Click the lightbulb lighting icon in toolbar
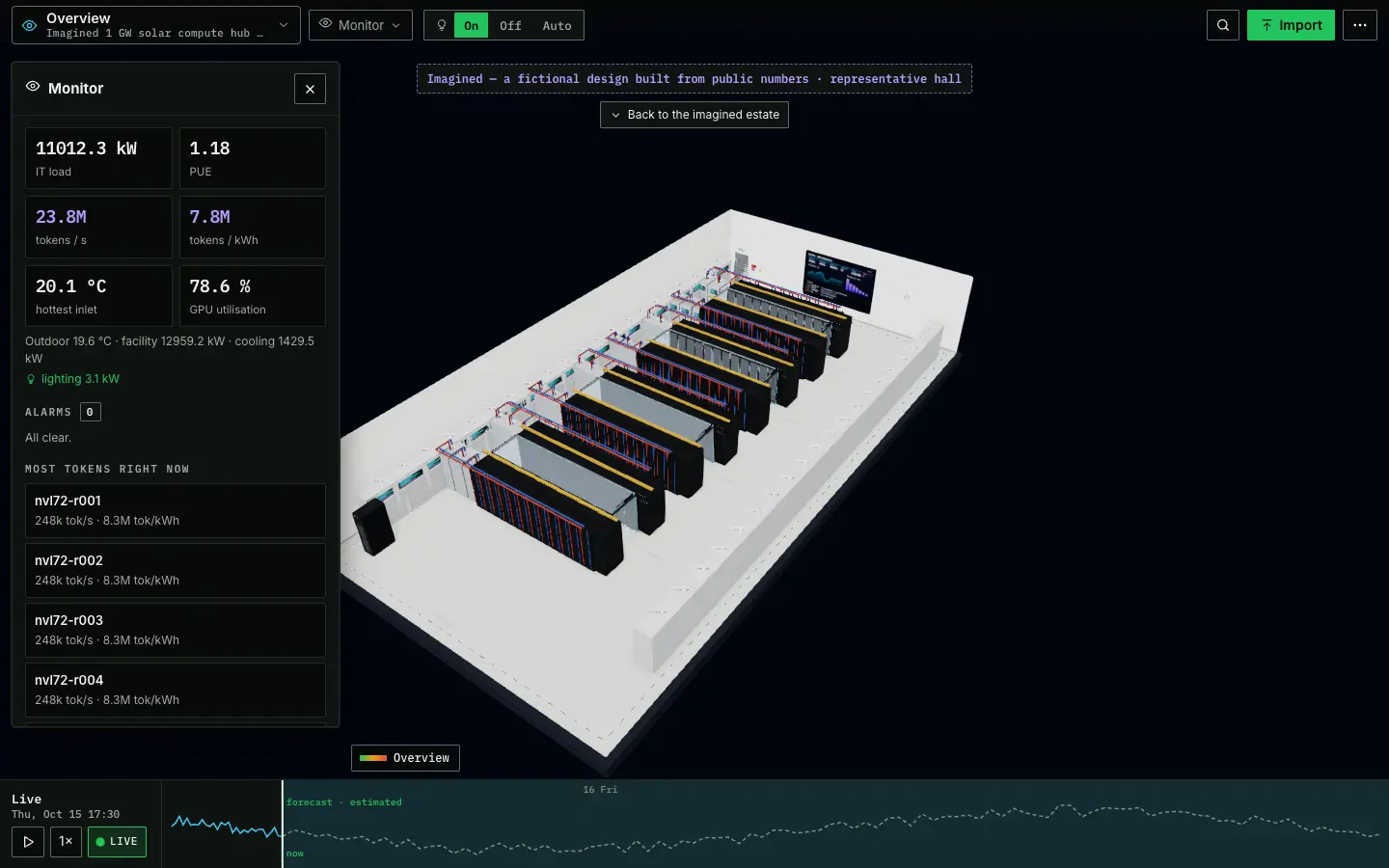 pyautogui.click(x=441, y=25)
